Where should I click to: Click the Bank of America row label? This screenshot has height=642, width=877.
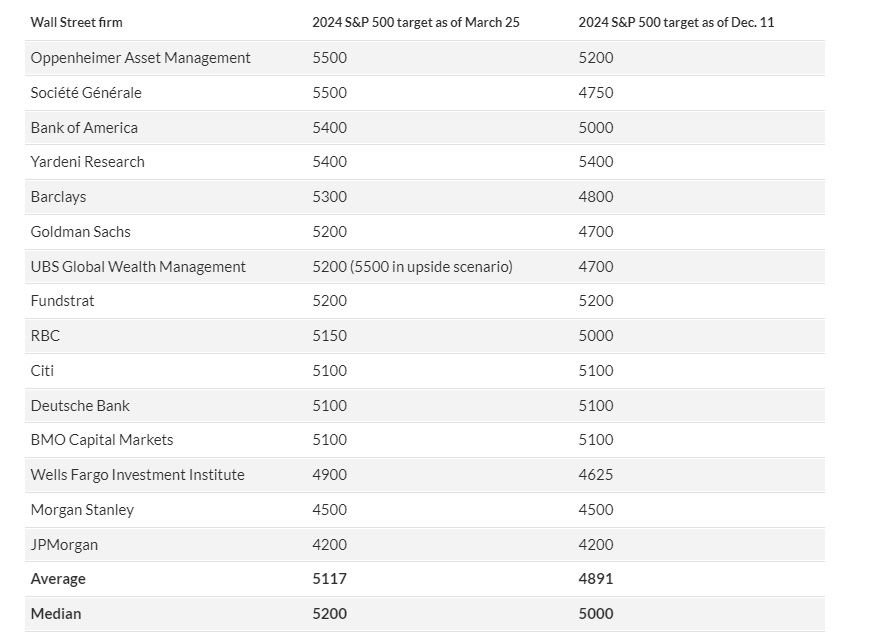pos(84,128)
